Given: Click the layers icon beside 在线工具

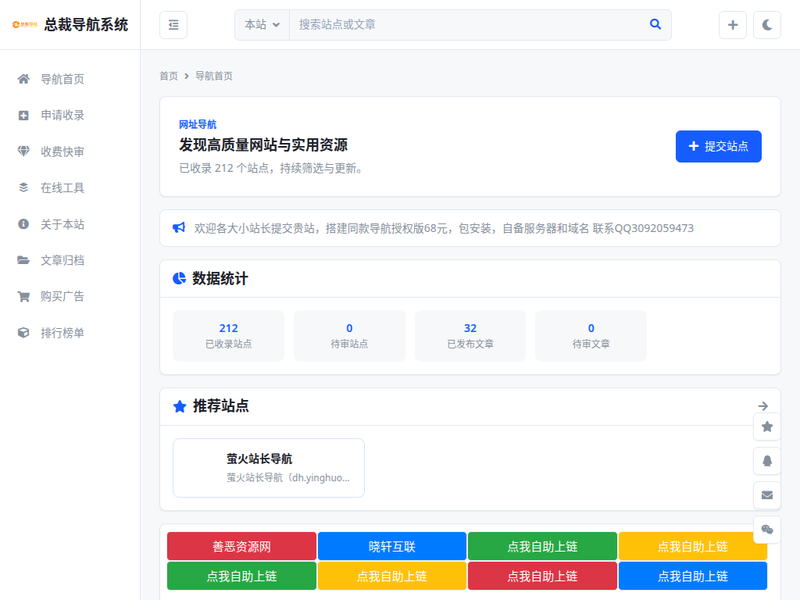Looking at the screenshot, I should (x=23, y=188).
